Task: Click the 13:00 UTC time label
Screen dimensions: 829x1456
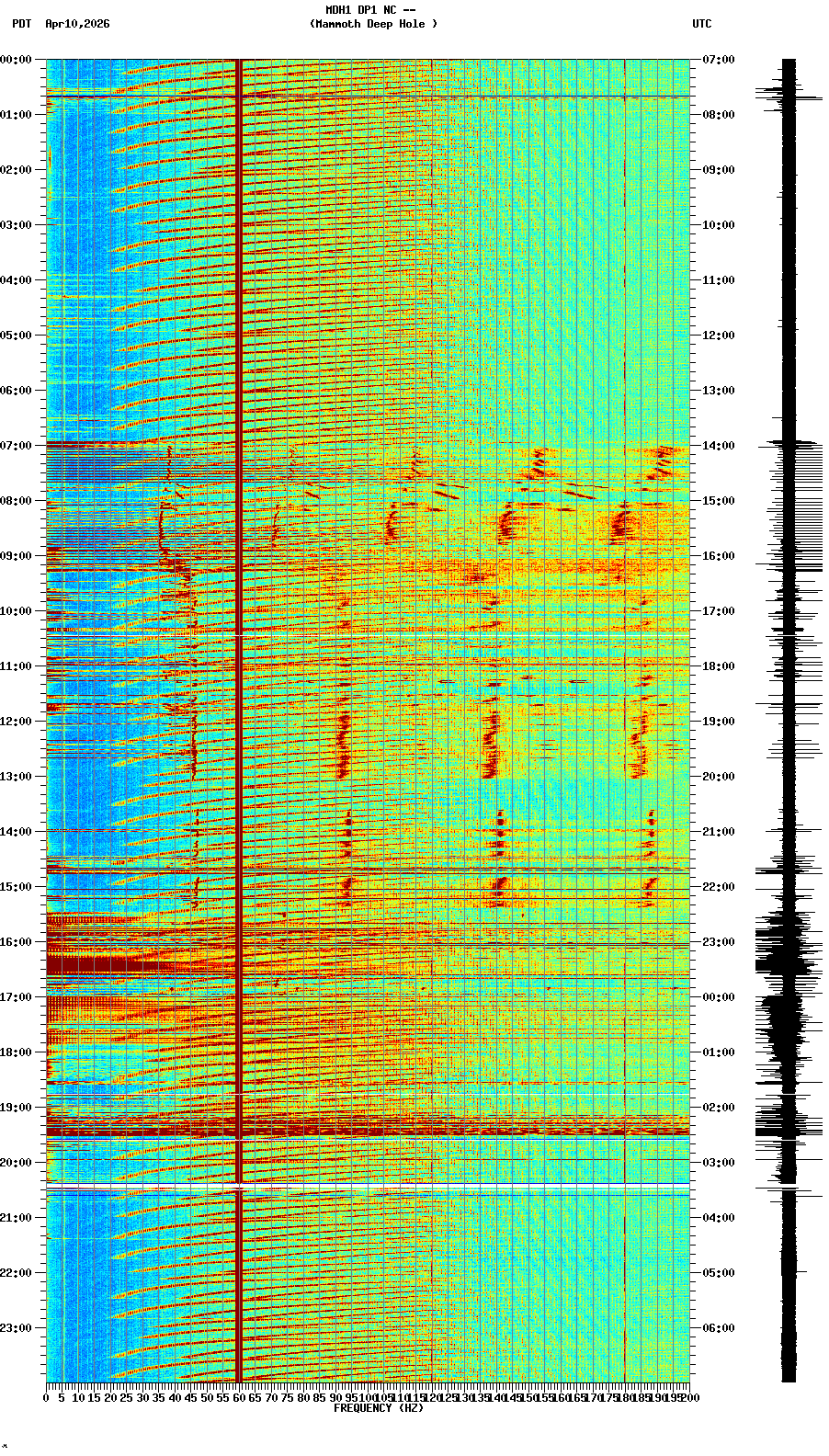Action: click(x=719, y=391)
